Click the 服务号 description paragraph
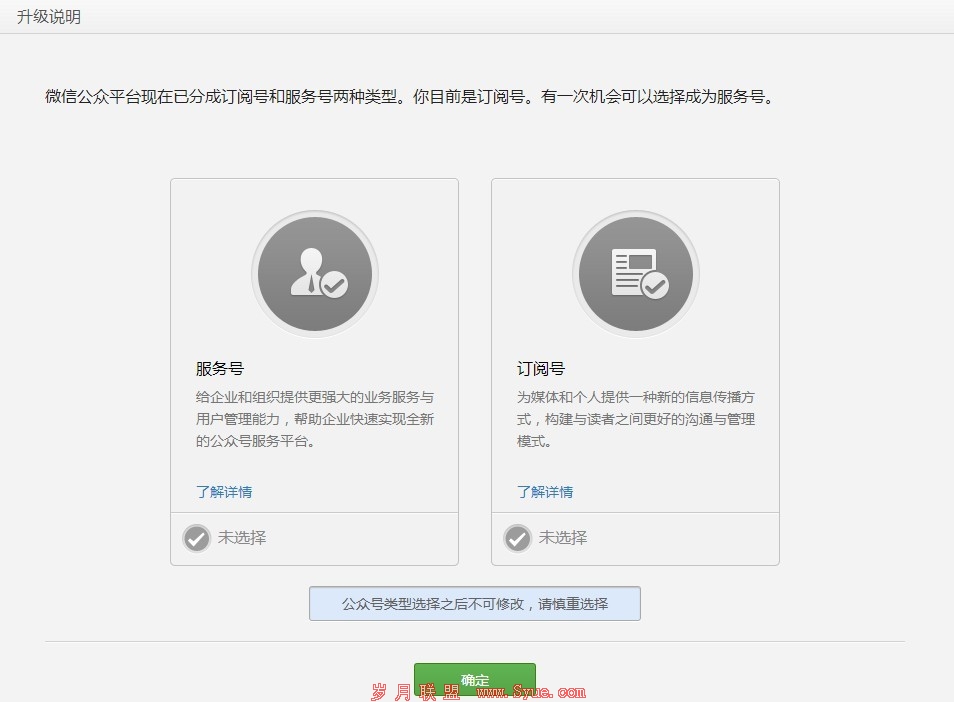 point(315,419)
